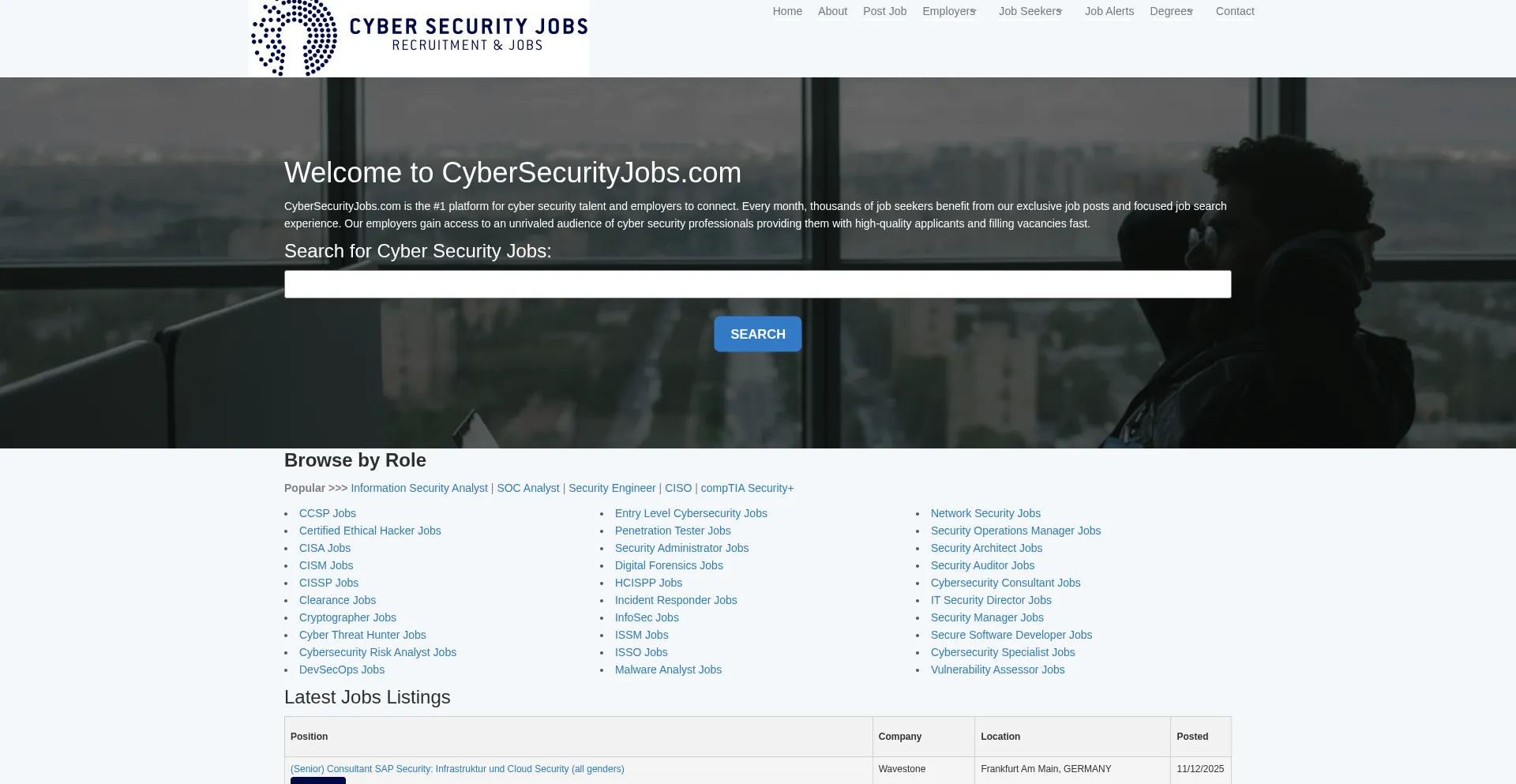This screenshot has height=784, width=1516.
Task: Select the 11/12/2025 posted date
Action: (x=1200, y=769)
